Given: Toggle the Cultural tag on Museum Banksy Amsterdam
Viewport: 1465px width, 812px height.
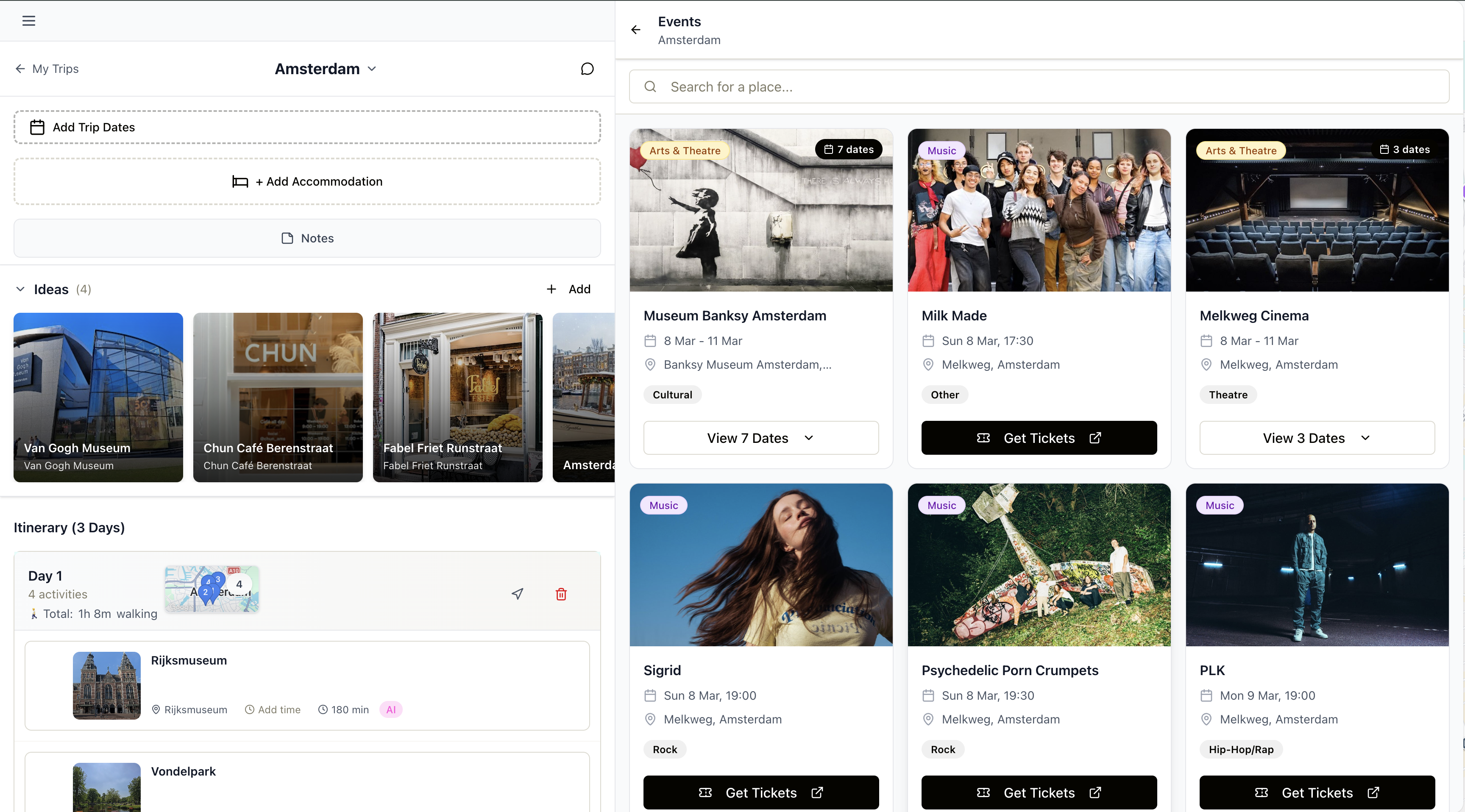Looking at the screenshot, I should pyautogui.click(x=671, y=394).
